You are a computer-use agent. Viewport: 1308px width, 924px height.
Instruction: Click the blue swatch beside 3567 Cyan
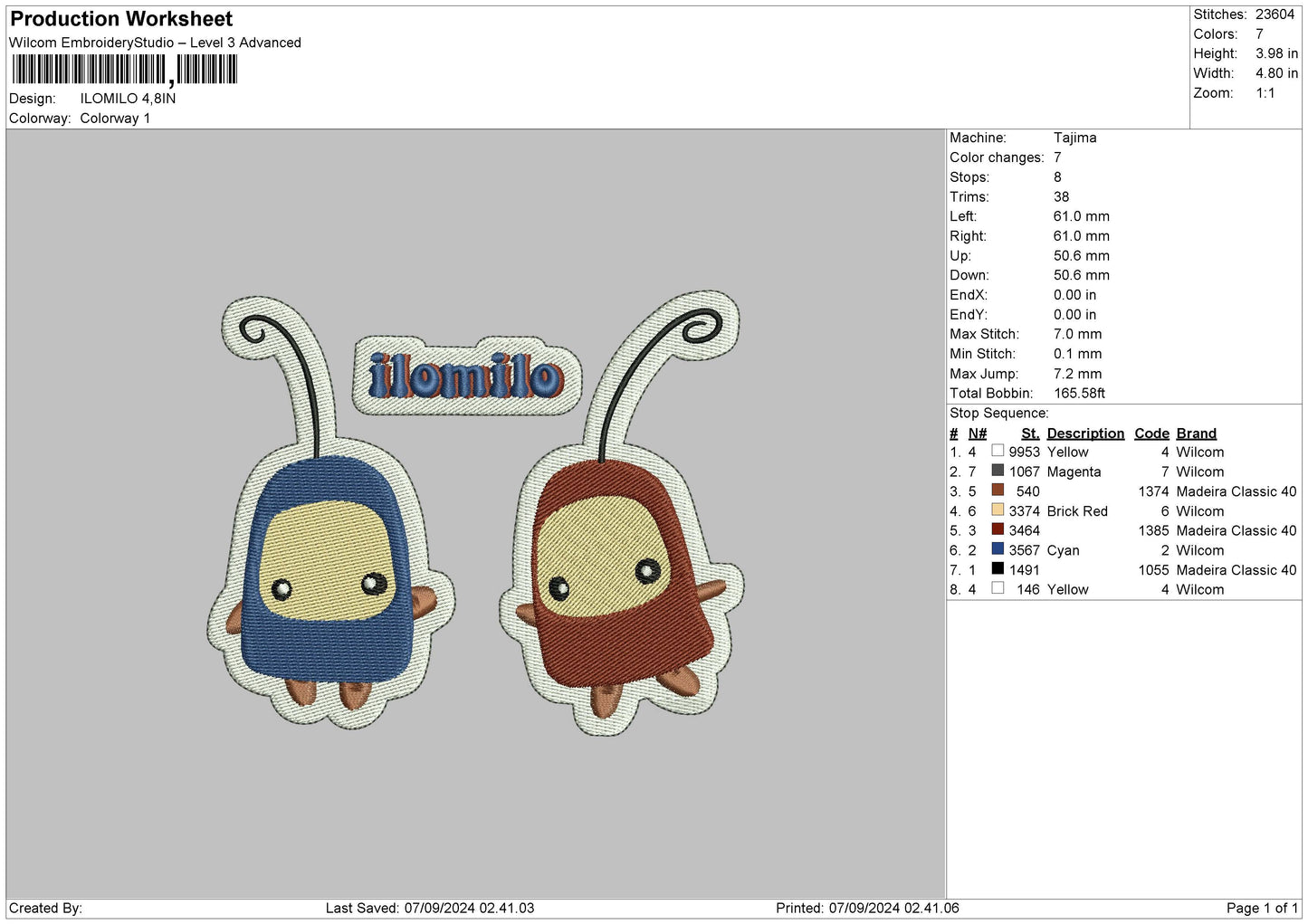pyautogui.click(x=998, y=549)
